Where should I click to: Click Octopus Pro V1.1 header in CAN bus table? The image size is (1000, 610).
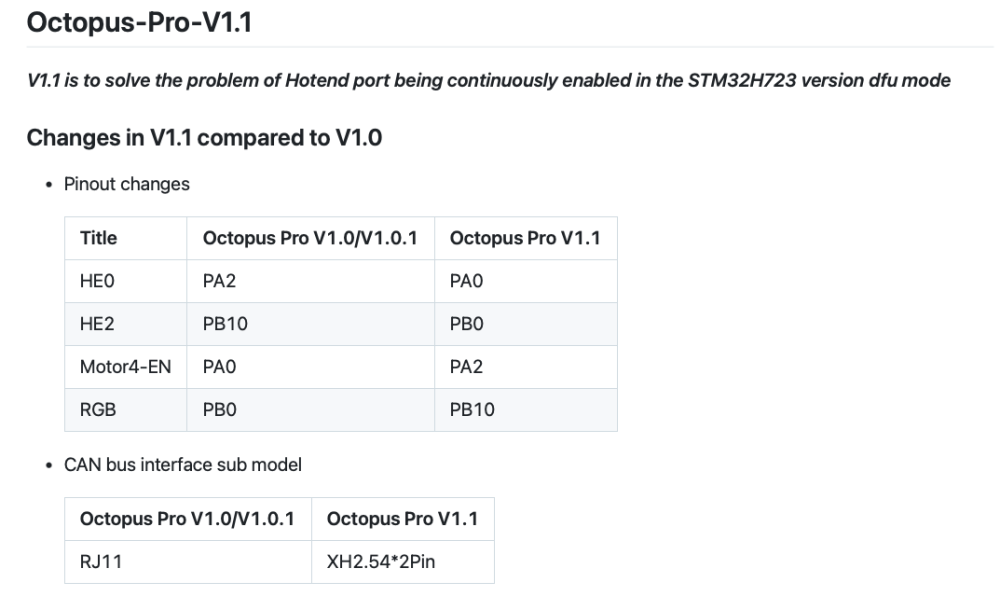[x=402, y=519]
